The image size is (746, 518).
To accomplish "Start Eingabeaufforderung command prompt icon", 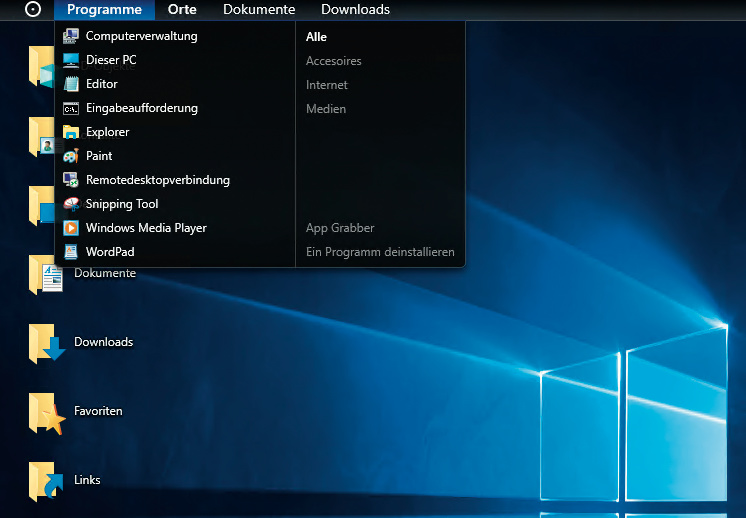I will [70, 108].
